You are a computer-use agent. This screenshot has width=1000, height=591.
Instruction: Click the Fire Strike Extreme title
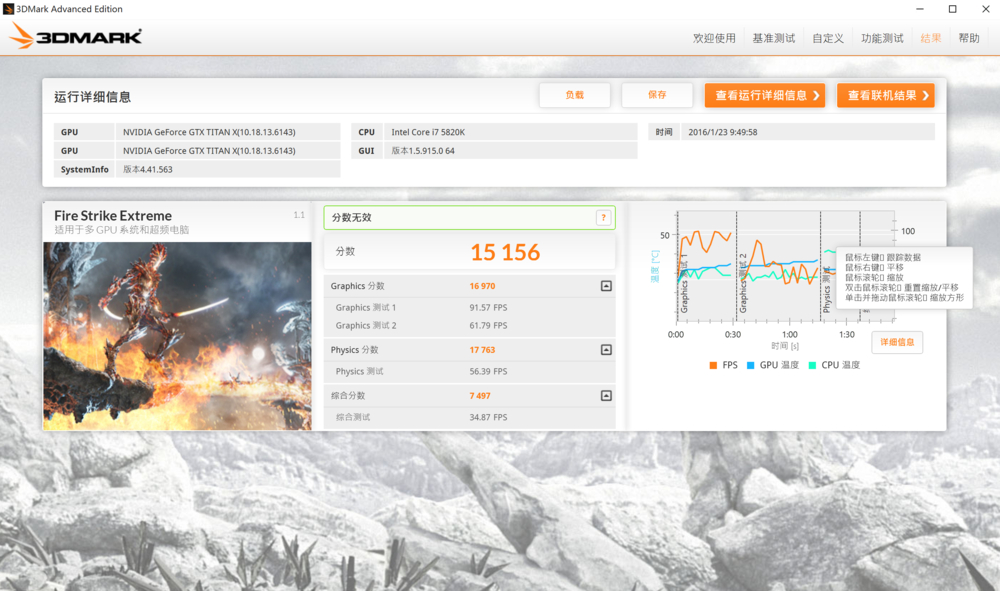point(113,215)
